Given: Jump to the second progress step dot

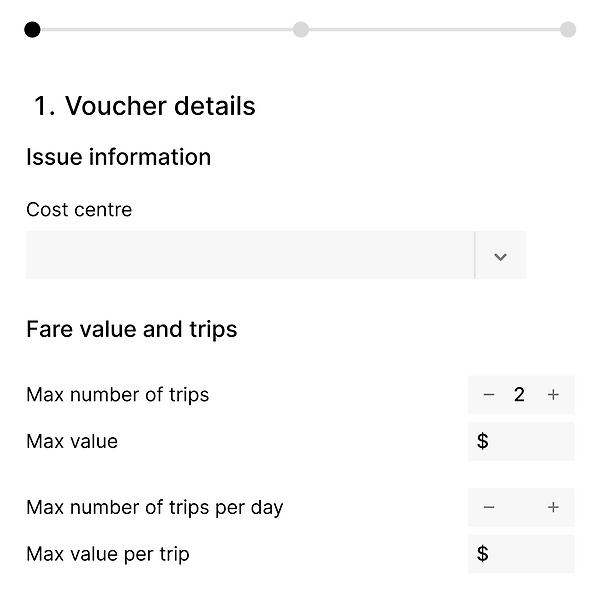Looking at the screenshot, I should [x=300, y=29].
